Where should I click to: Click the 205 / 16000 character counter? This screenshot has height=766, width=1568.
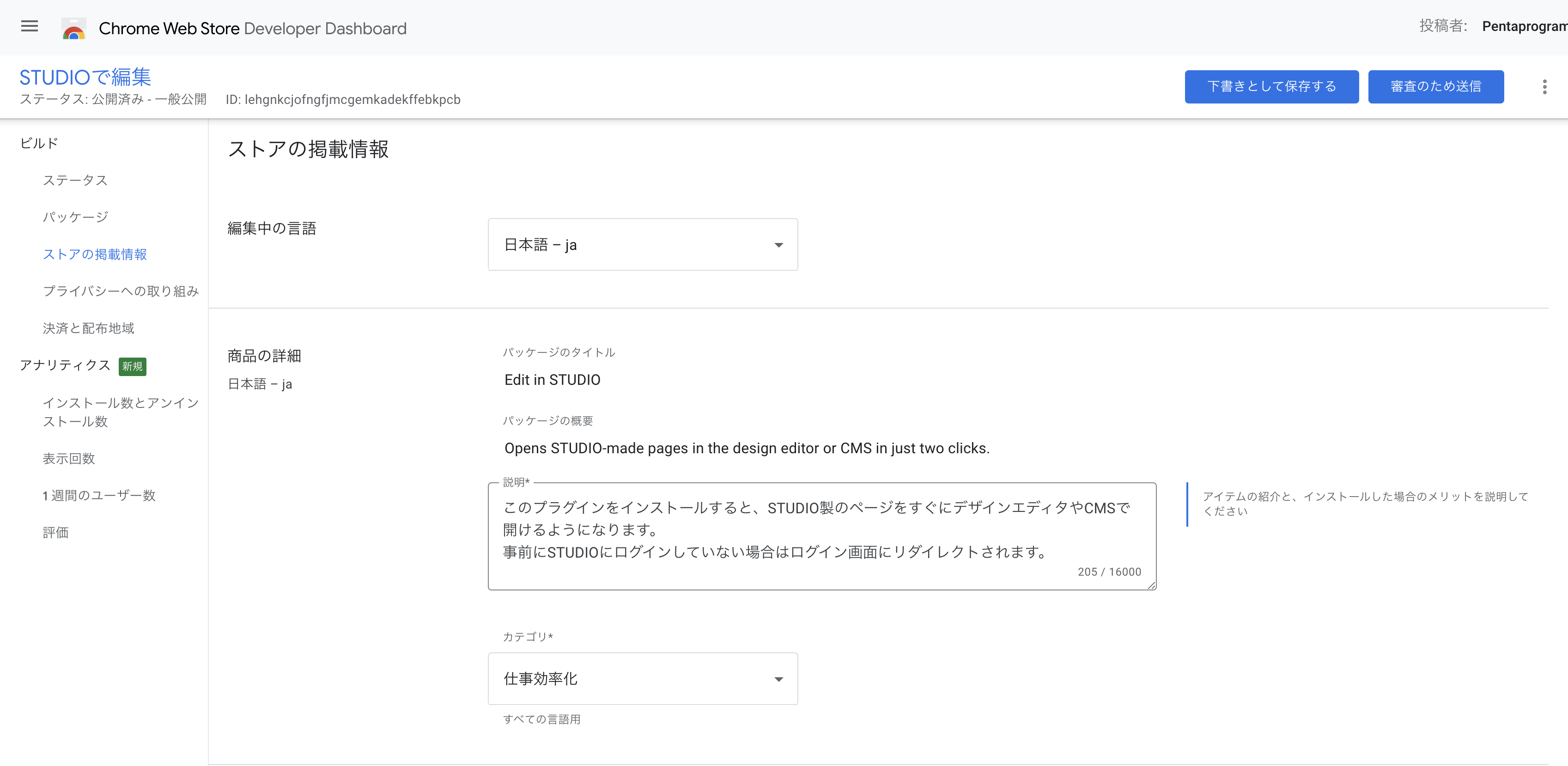click(x=1109, y=572)
